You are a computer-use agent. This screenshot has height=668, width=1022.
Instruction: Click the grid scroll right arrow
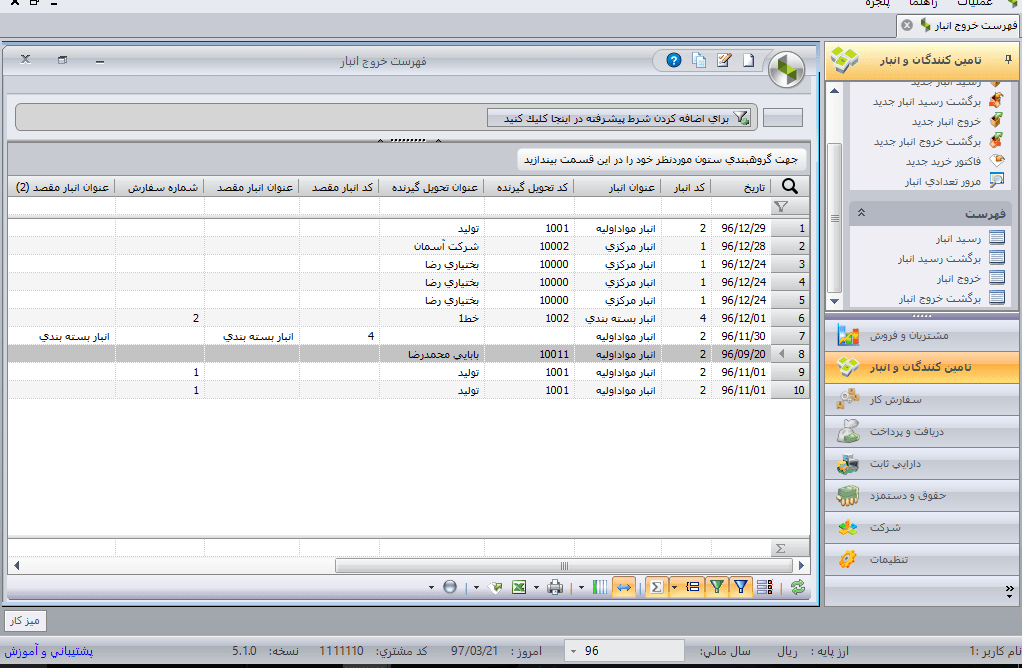(802, 566)
